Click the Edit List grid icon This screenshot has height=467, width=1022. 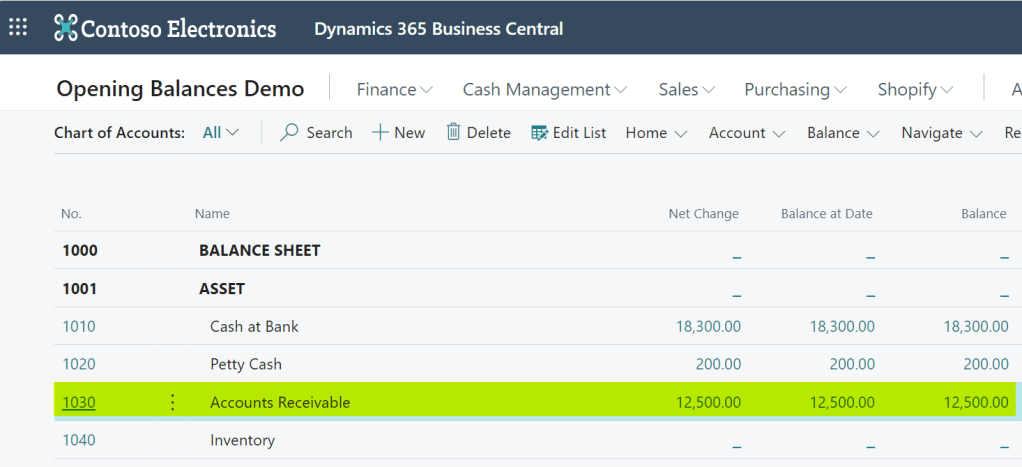point(540,133)
